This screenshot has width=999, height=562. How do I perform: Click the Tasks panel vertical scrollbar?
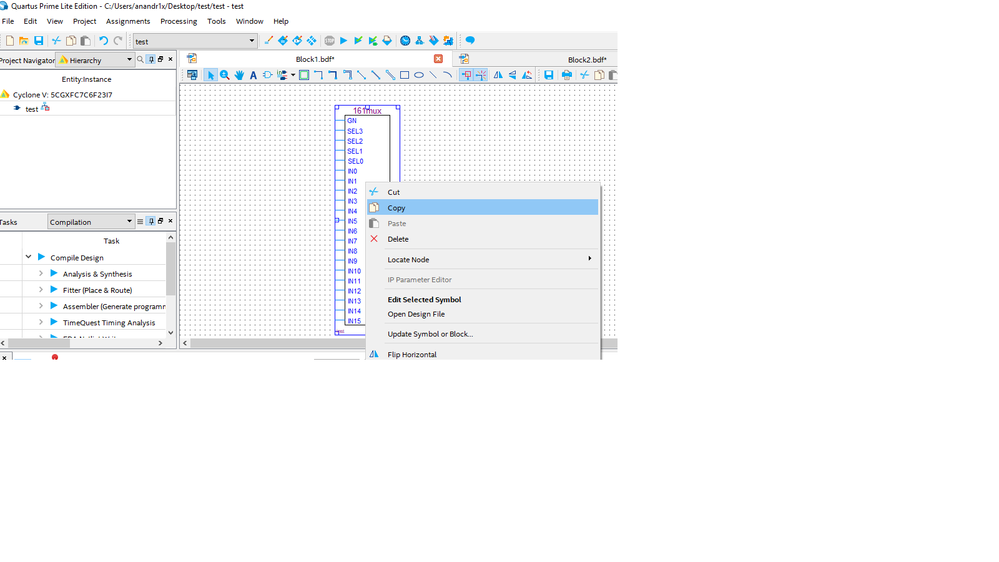point(171,270)
